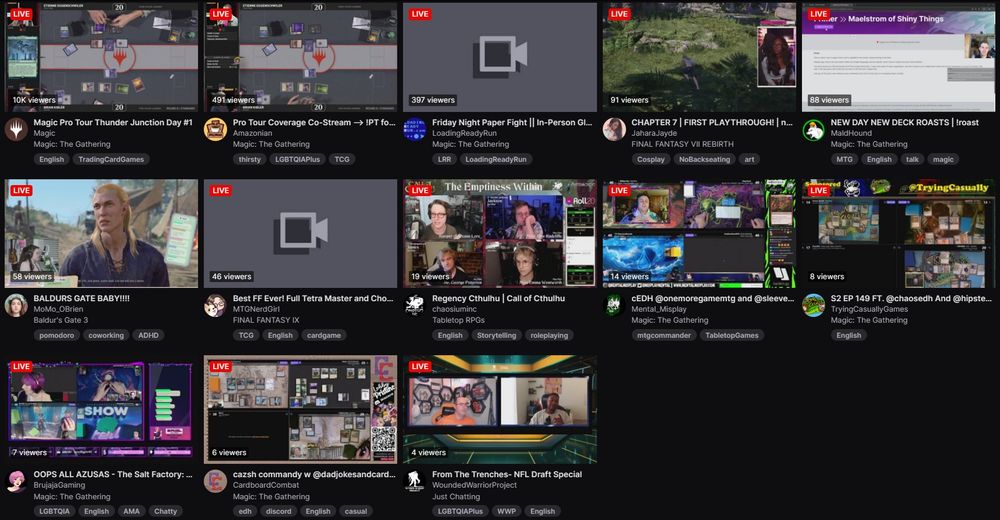This screenshot has width=1000, height=520.
Task: Open the WoundedWarriorProject channel avatar
Action: 415,482
